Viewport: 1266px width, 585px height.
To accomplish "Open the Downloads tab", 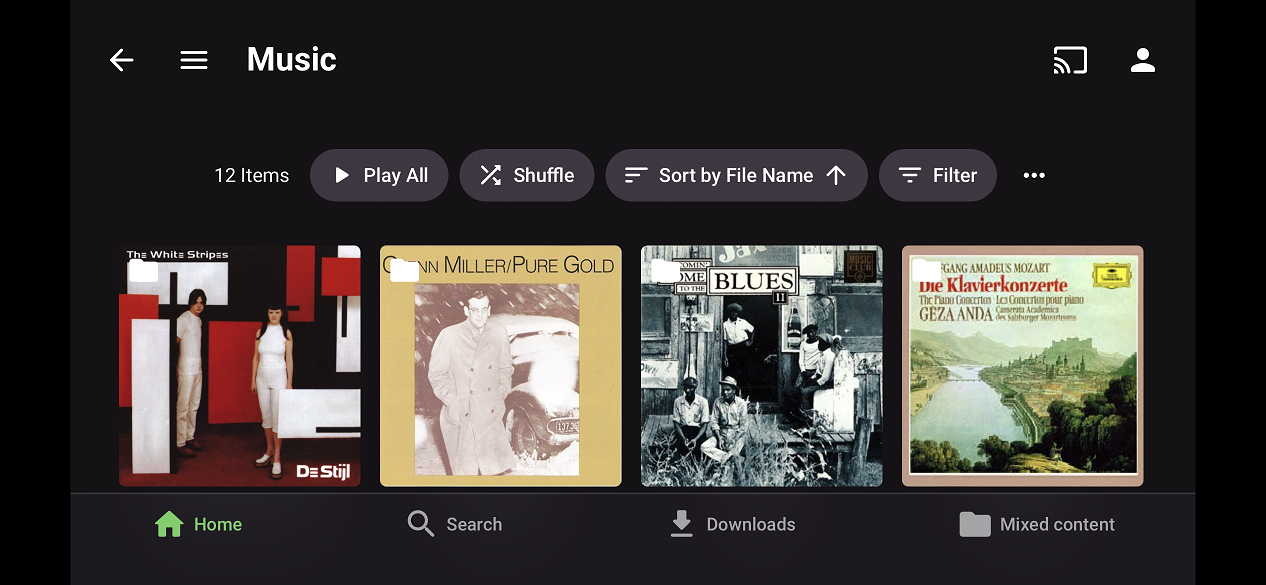I will pyautogui.click(x=732, y=524).
